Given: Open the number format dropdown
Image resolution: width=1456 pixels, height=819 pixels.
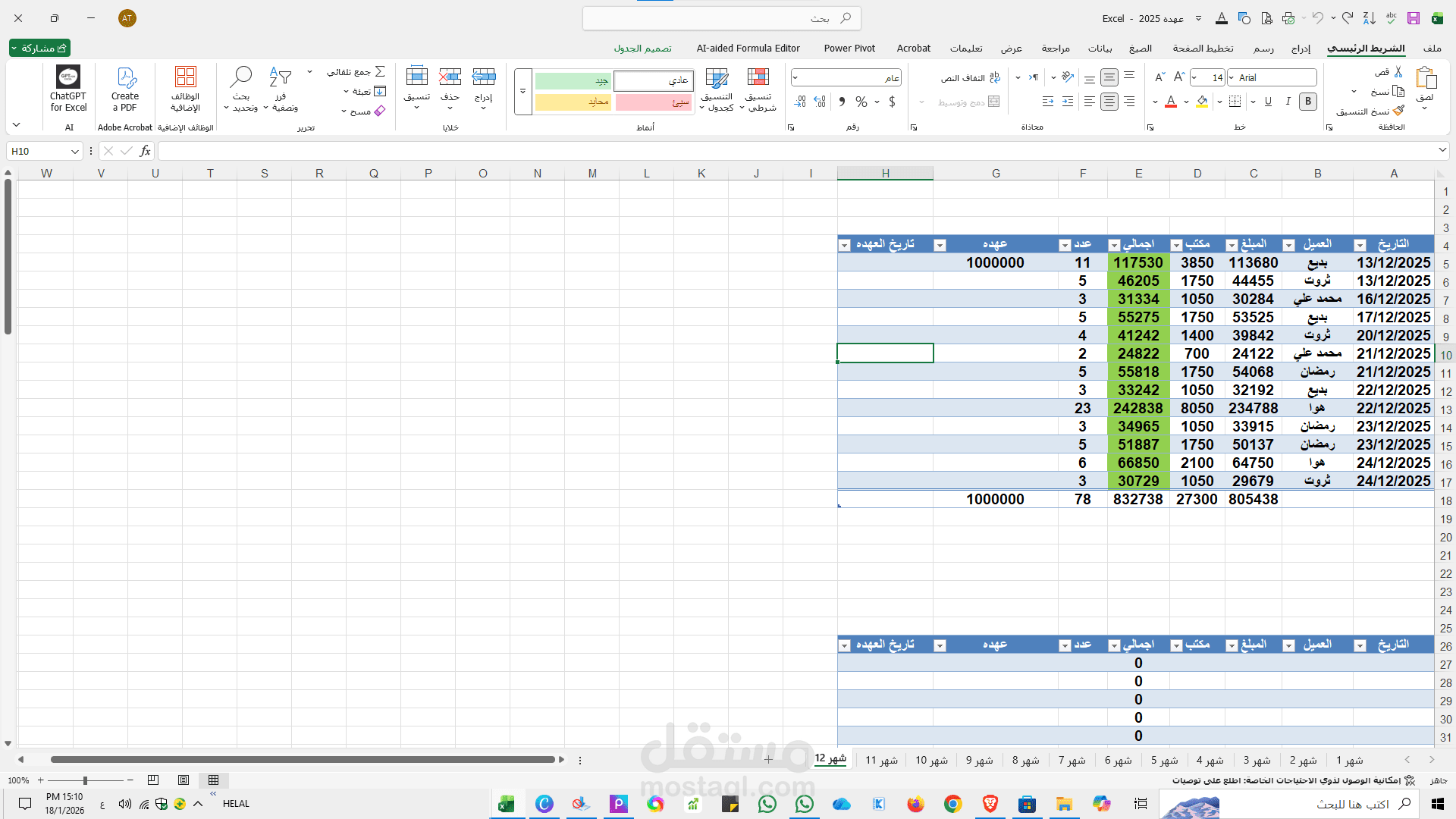Looking at the screenshot, I should point(795,78).
